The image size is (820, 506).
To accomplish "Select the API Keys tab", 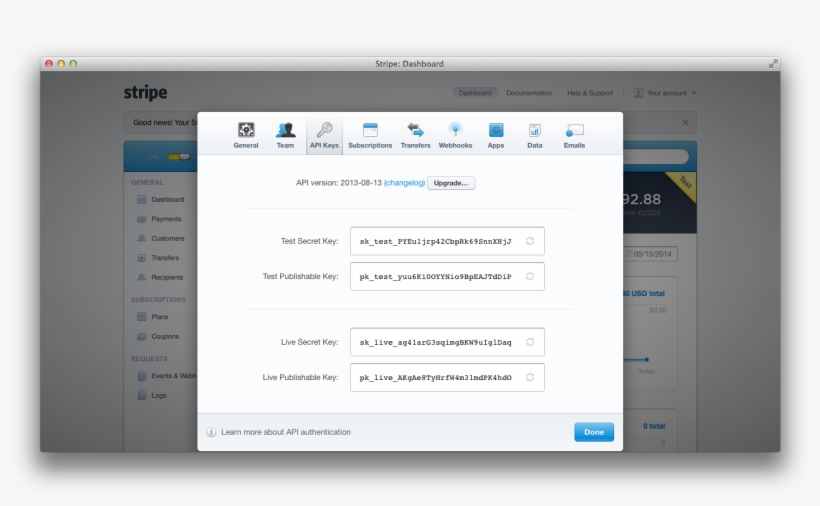I will (324, 135).
